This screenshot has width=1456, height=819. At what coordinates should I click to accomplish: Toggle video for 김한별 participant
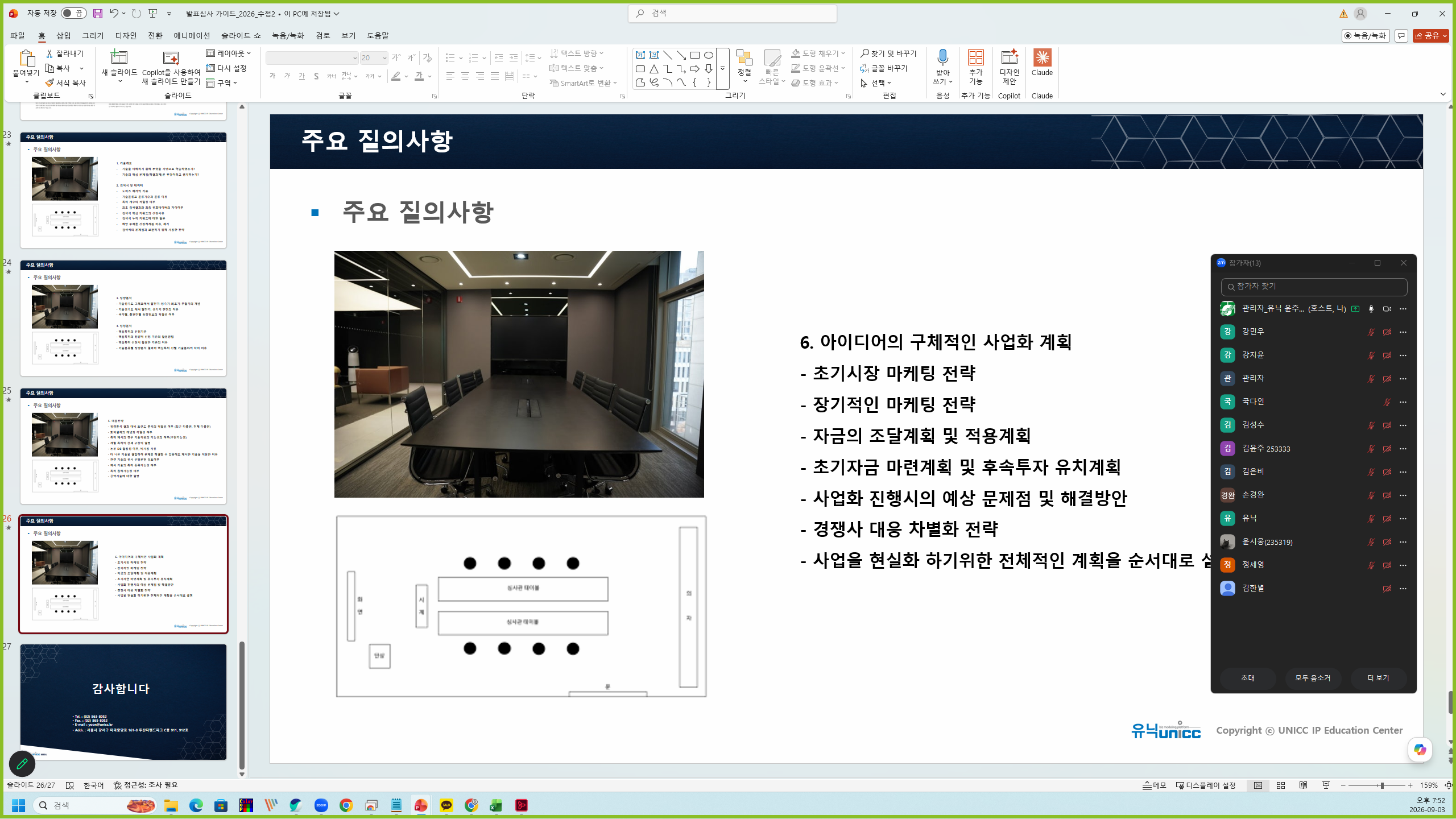1387,589
